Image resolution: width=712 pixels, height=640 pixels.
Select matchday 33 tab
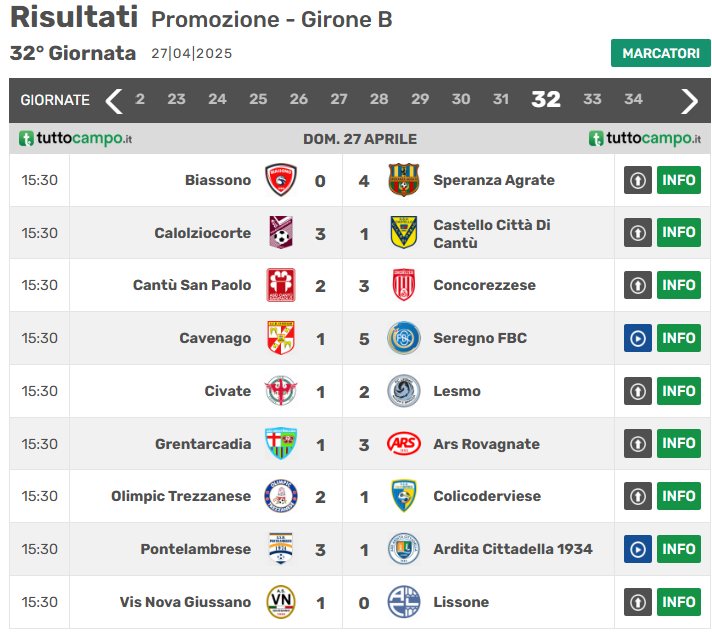click(593, 100)
